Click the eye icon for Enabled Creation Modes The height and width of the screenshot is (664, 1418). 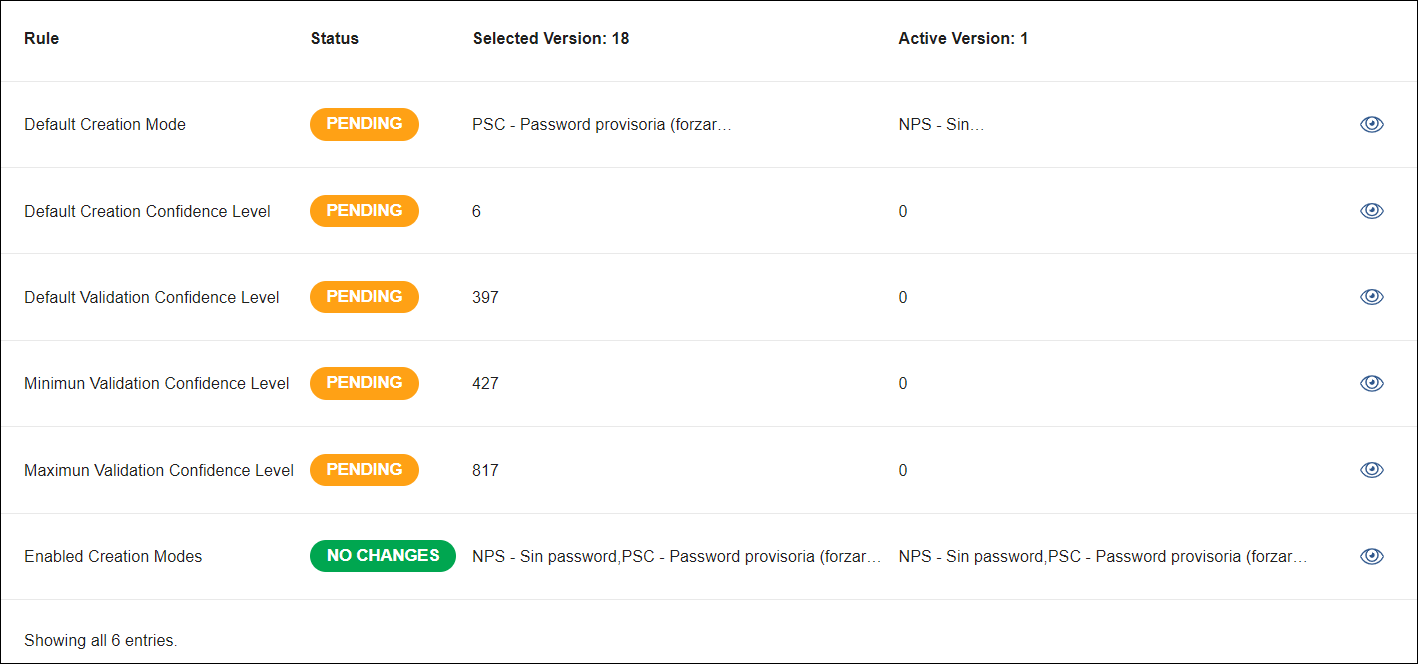click(1371, 556)
